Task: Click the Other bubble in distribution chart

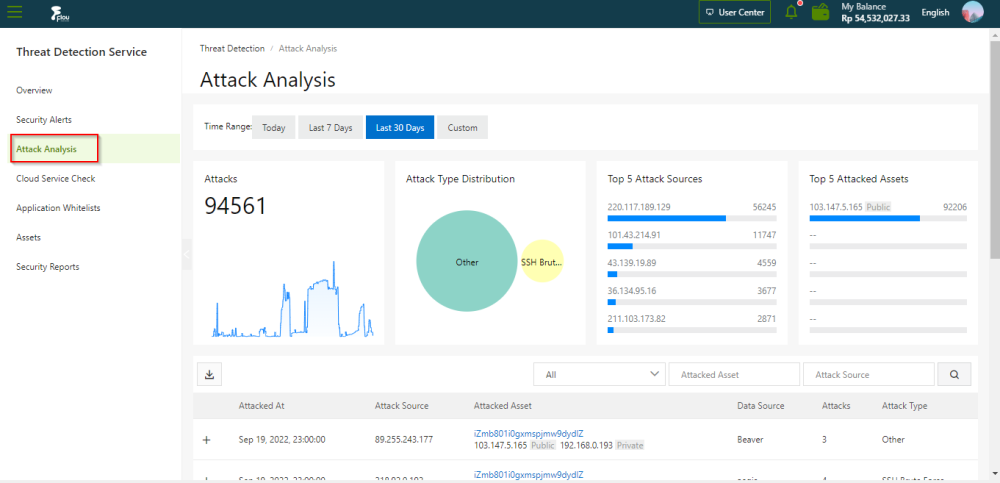Action: point(467,262)
